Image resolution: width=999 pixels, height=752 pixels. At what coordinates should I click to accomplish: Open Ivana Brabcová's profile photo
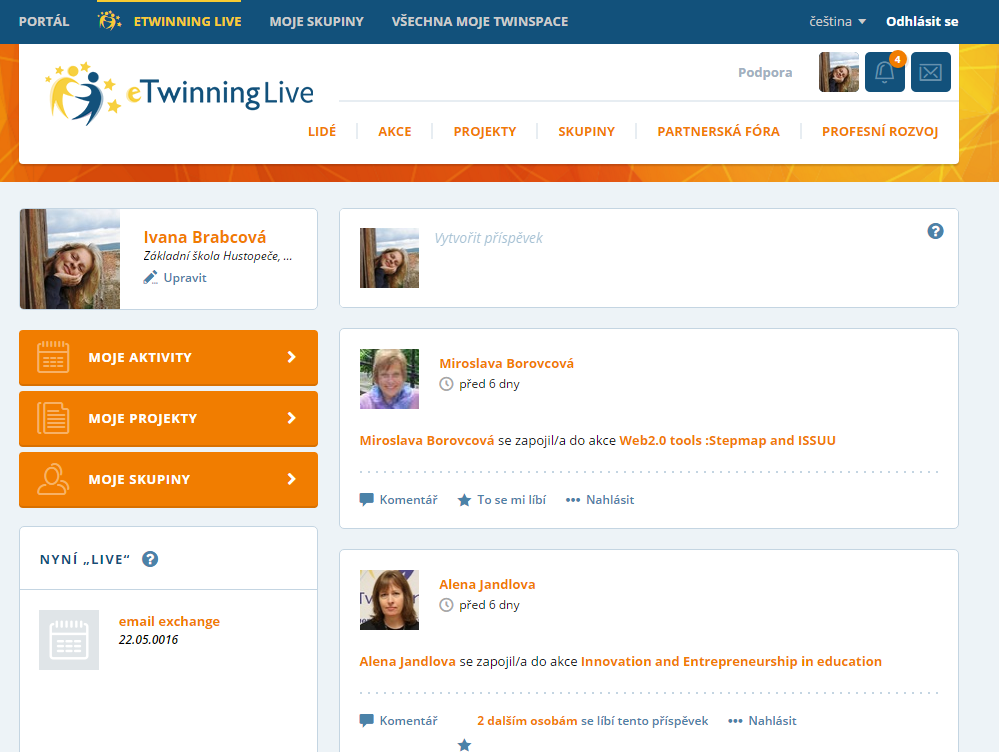(70, 259)
